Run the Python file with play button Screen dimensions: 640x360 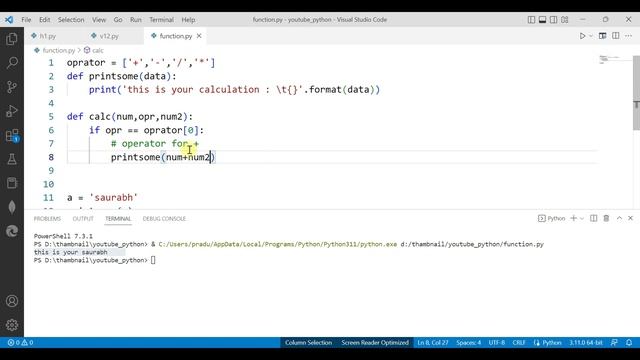click(582, 36)
